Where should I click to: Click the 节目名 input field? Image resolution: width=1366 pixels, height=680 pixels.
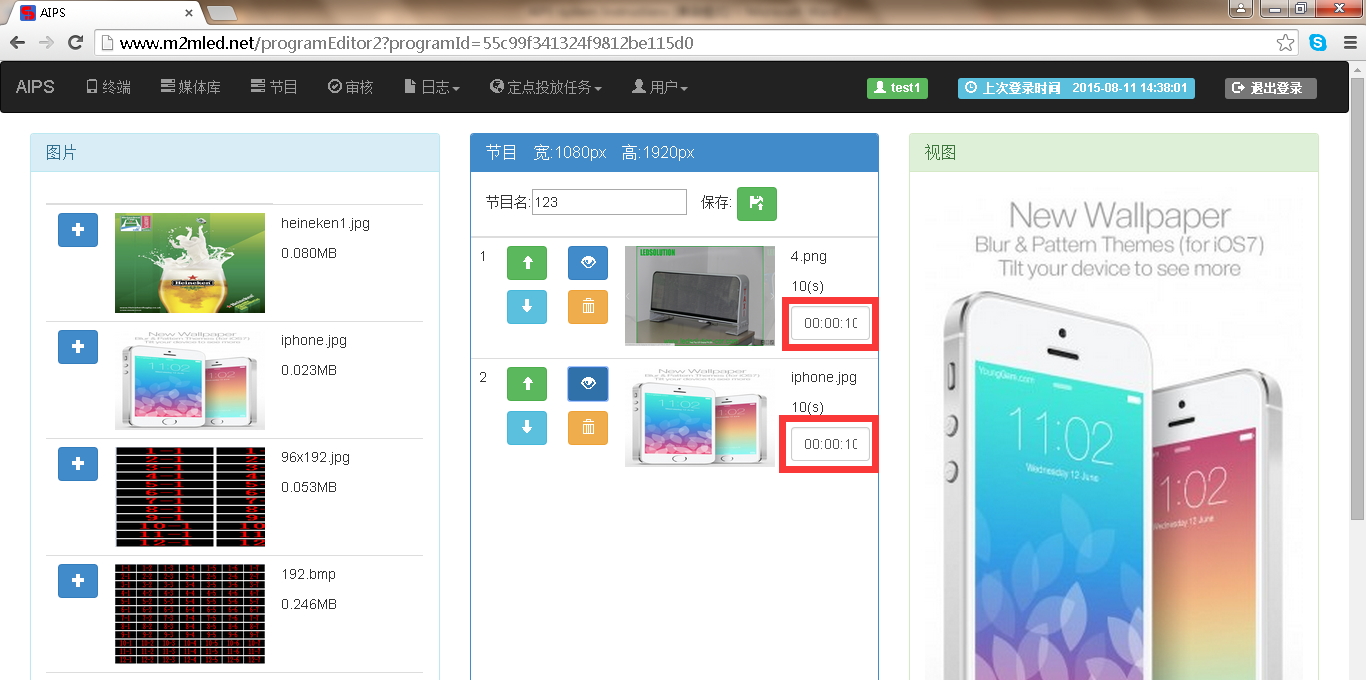[609, 202]
